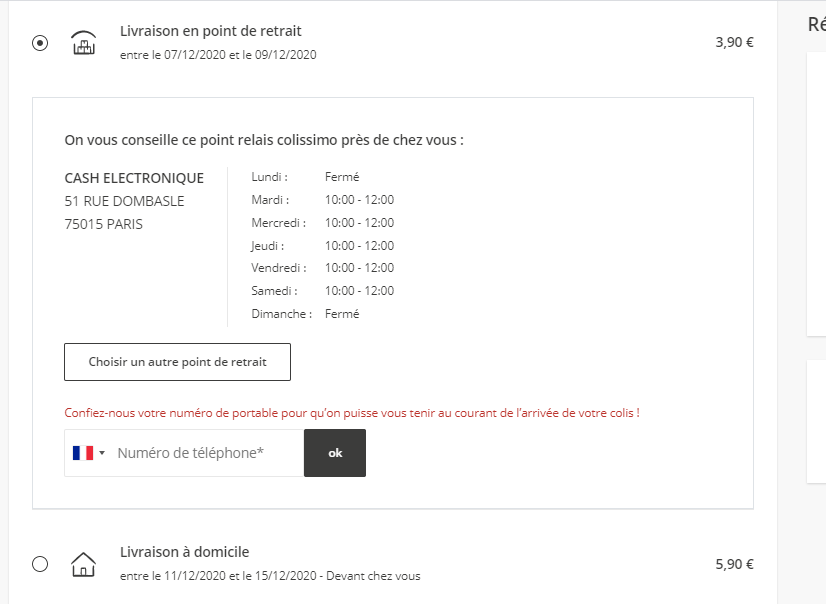The image size is (826, 604).
Task: Click the Livraison à domicile title
Action: [x=184, y=552]
